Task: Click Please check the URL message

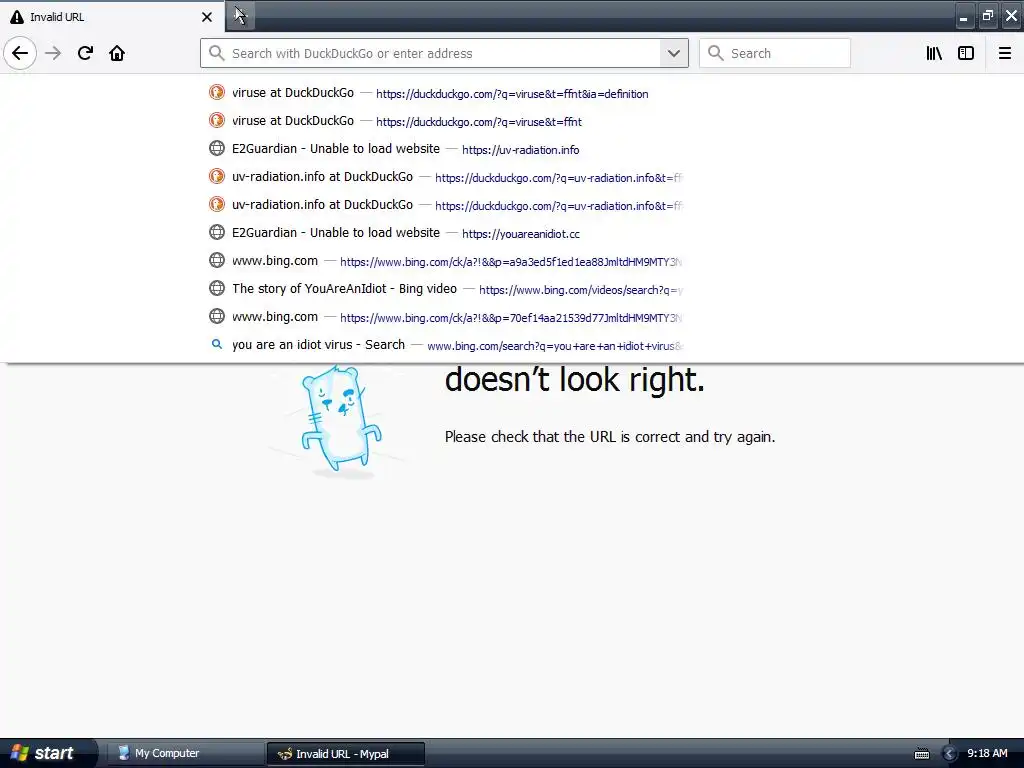Action: pos(610,437)
